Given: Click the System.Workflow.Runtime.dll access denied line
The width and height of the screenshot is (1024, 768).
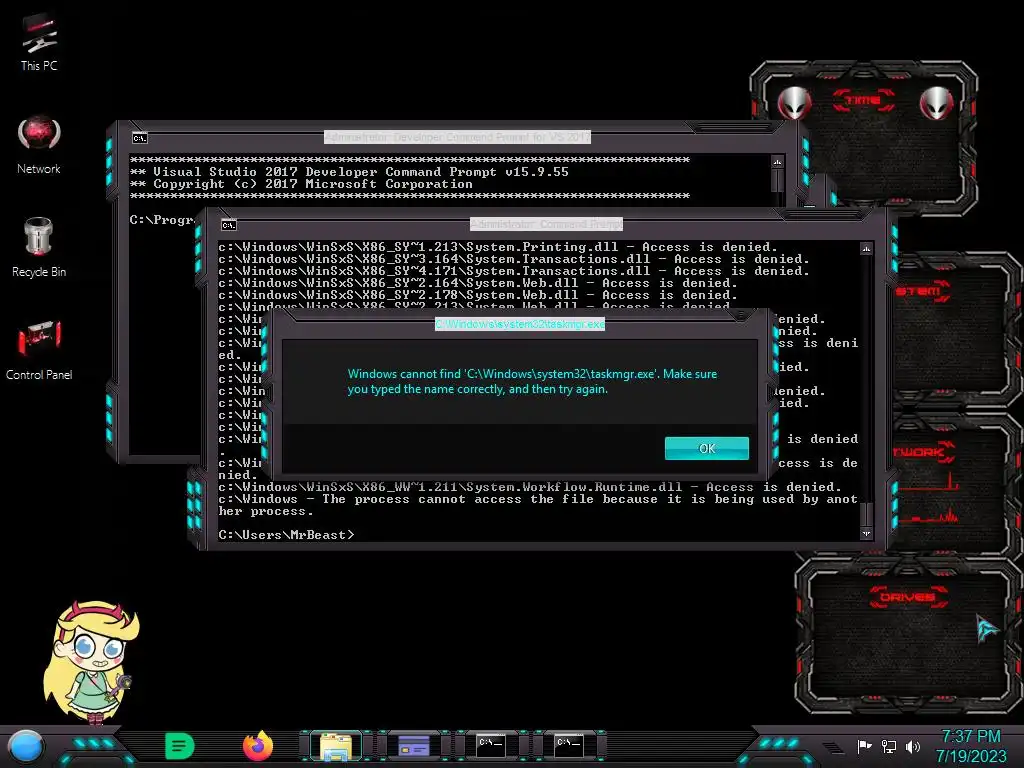Looking at the screenshot, I should click(x=530, y=487).
